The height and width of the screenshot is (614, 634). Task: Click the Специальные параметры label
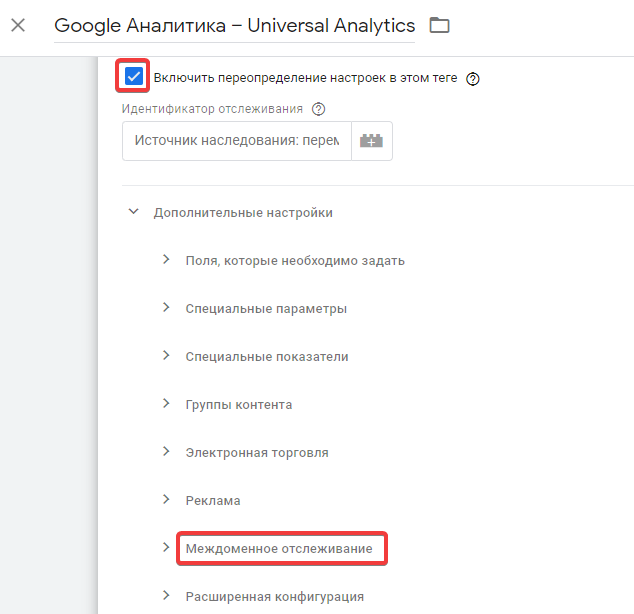pyautogui.click(x=266, y=309)
